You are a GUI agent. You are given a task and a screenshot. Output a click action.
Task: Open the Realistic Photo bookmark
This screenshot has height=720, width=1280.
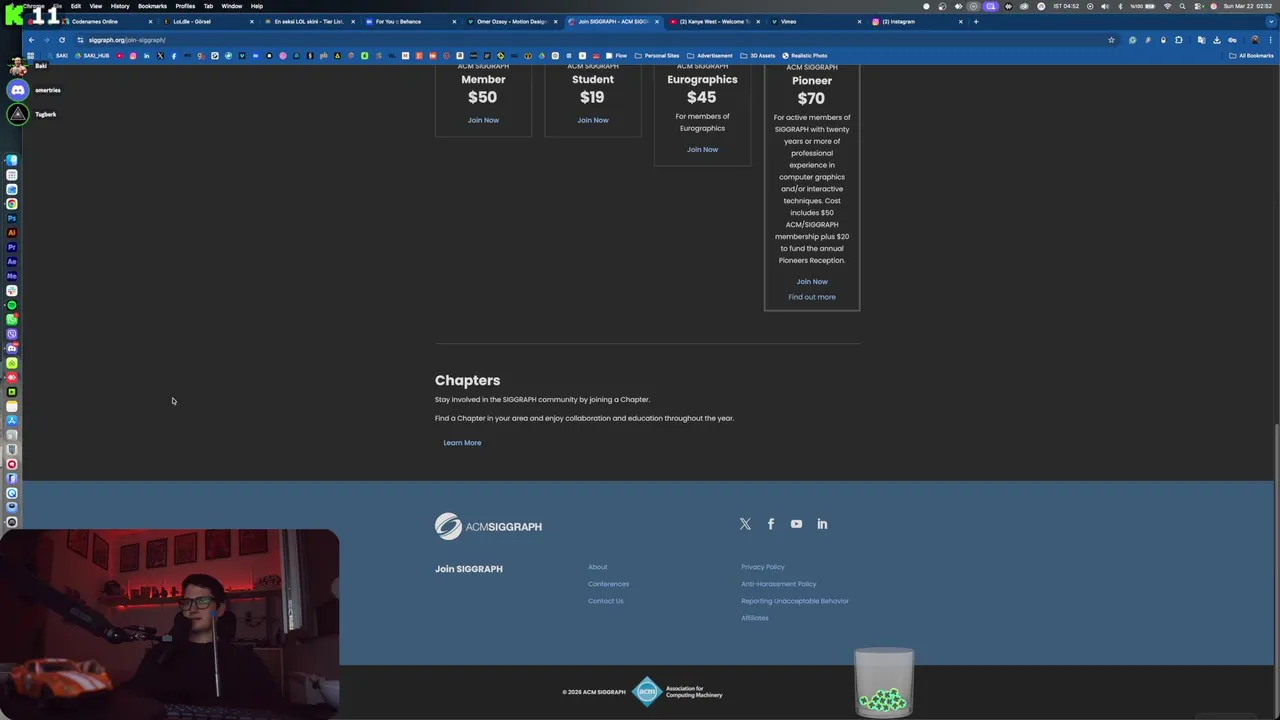coord(805,56)
